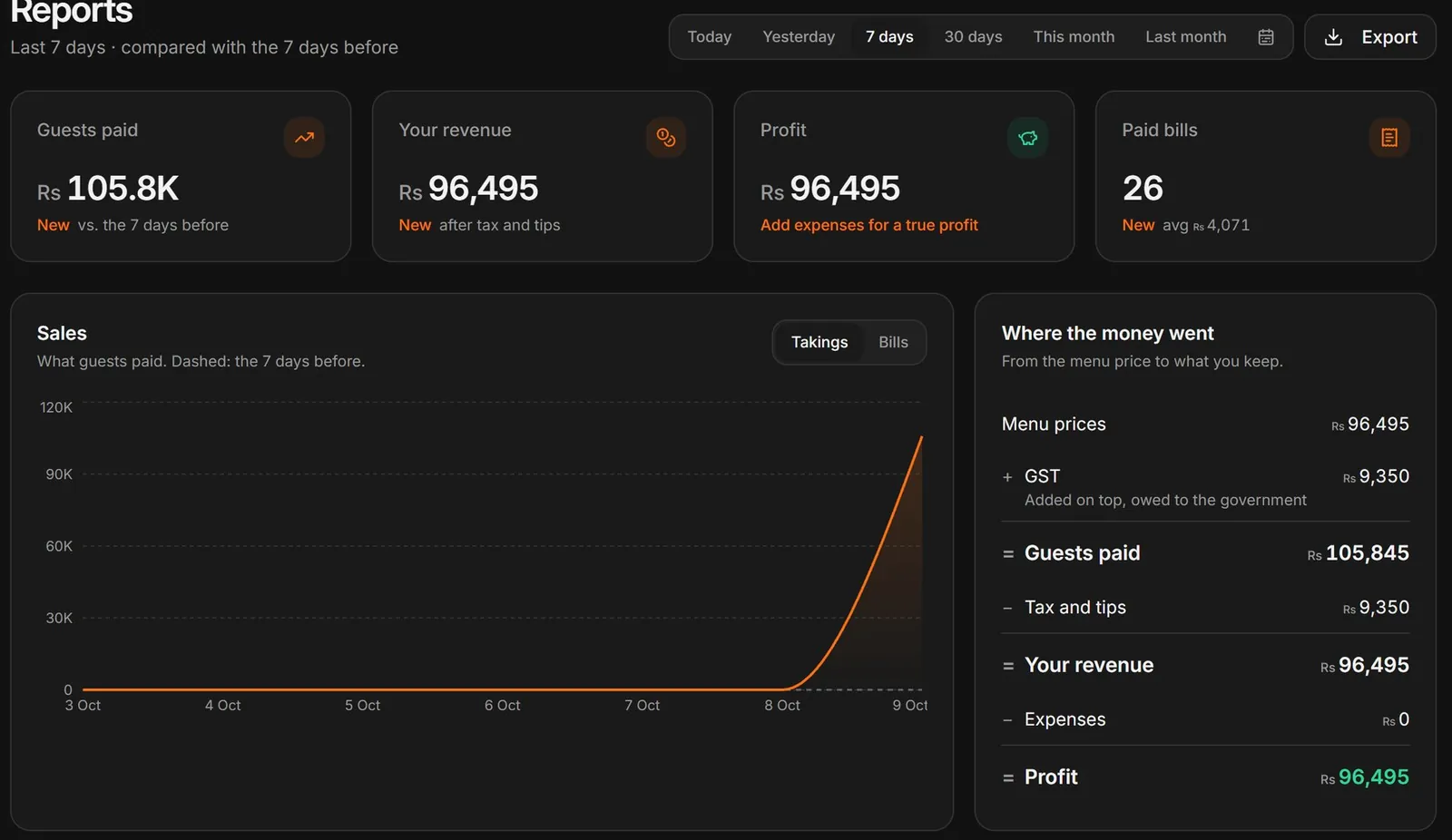Image resolution: width=1452 pixels, height=840 pixels.
Task: Click the 8 Oct axis label on chart
Action: (x=782, y=706)
